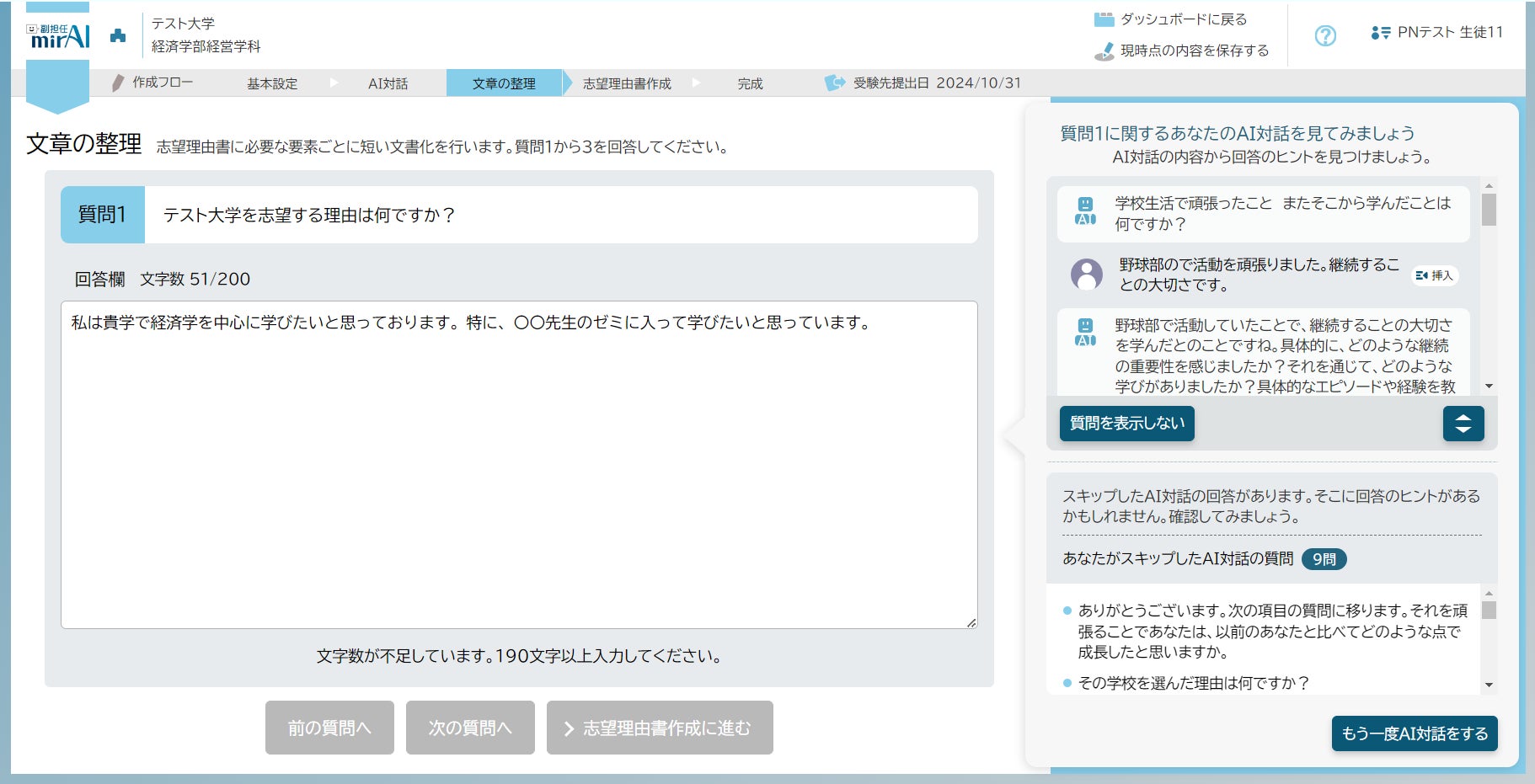Focus the 回答欄 answer text area

point(519,465)
